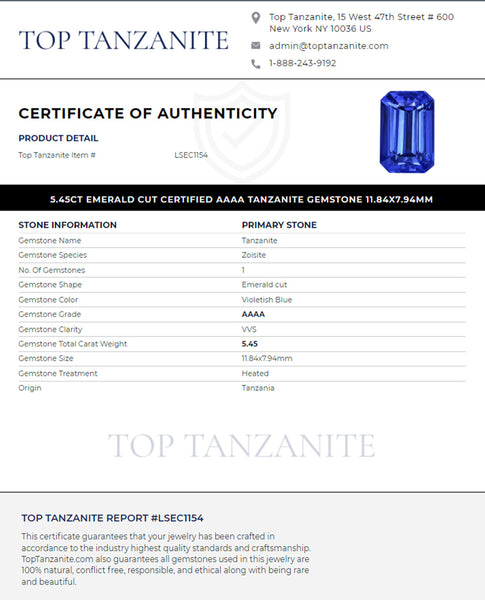Click the tanzanite gemstone photo
The width and height of the screenshot is (485, 600).
pos(407,132)
